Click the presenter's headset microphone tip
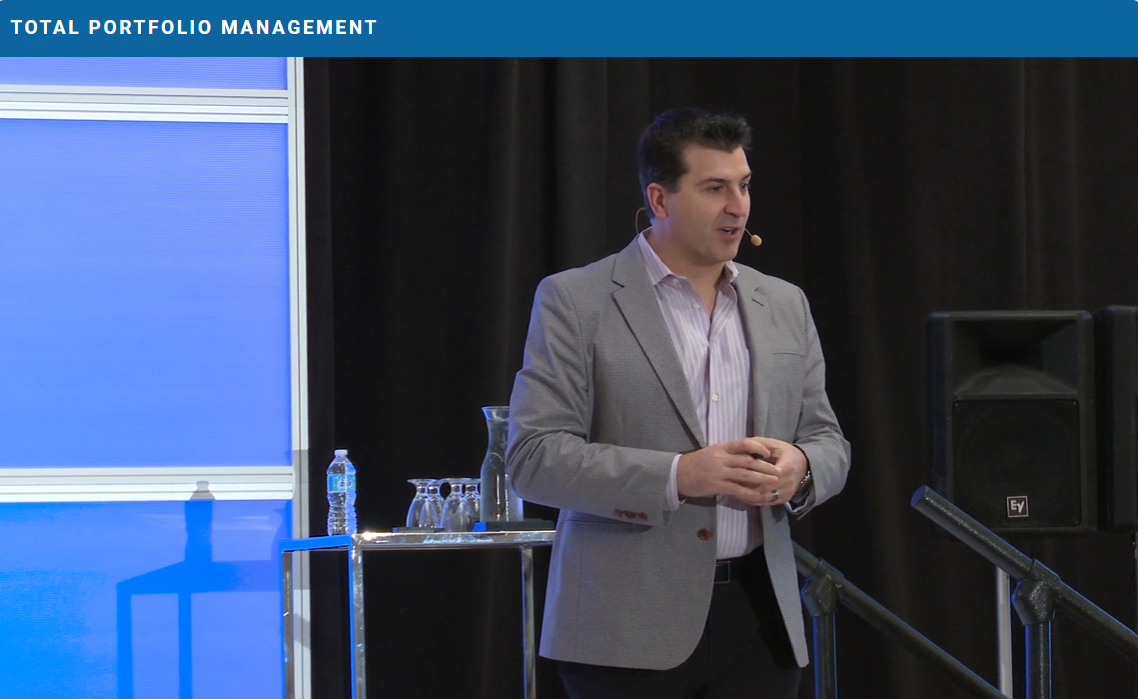The height and width of the screenshot is (699, 1138). point(755,239)
